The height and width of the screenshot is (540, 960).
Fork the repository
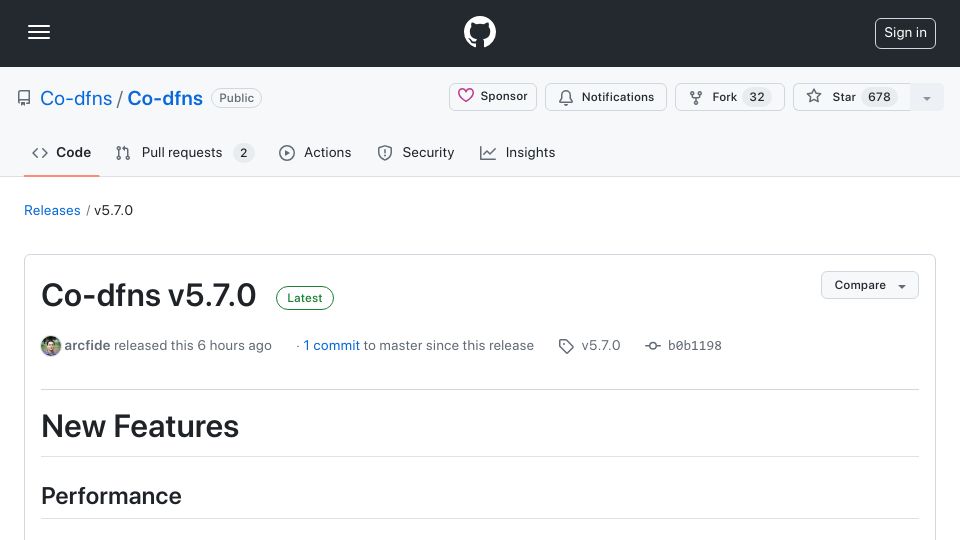pyautogui.click(x=730, y=97)
